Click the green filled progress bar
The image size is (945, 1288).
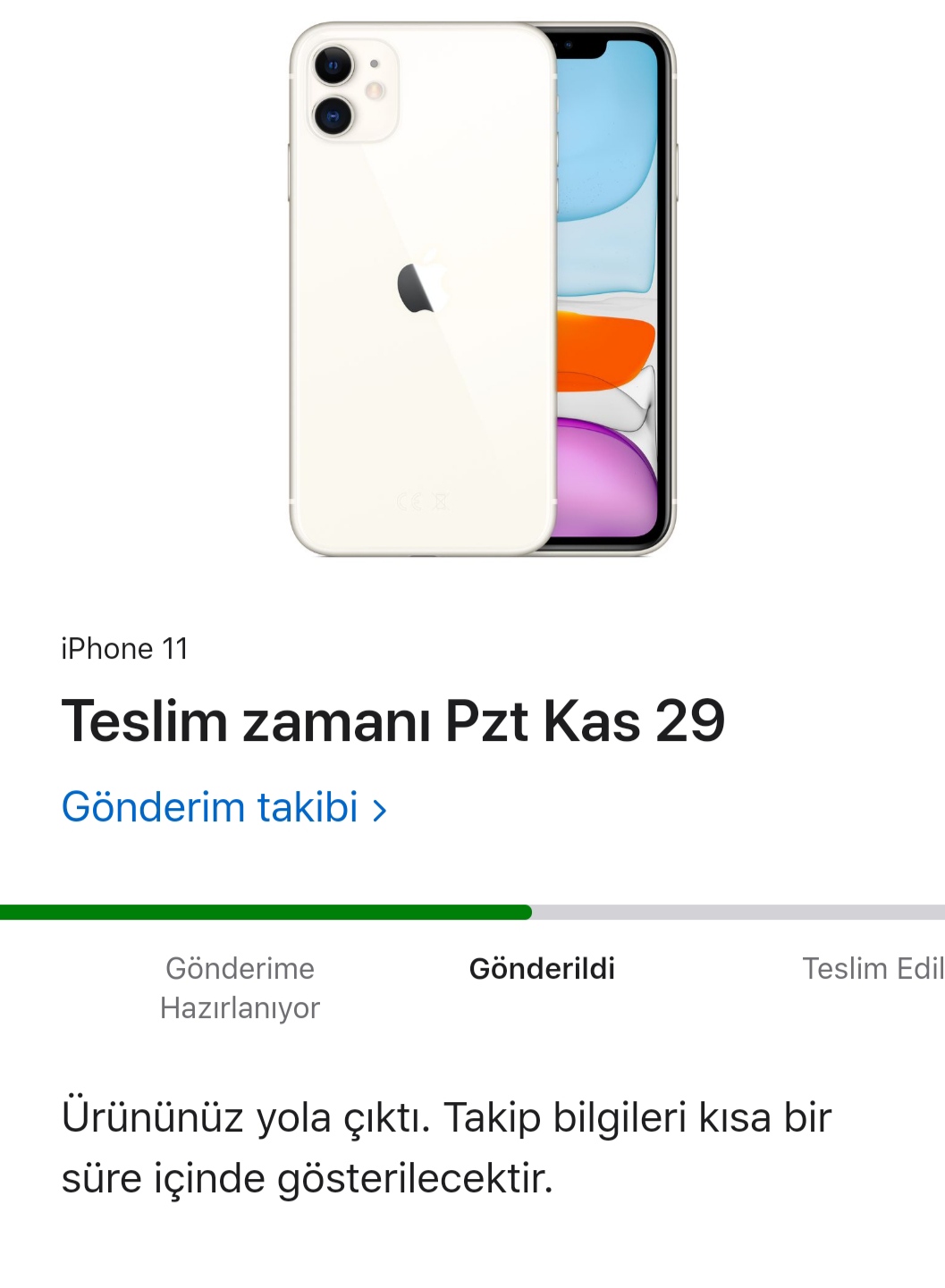pyautogui.click(x=266, y=913)
